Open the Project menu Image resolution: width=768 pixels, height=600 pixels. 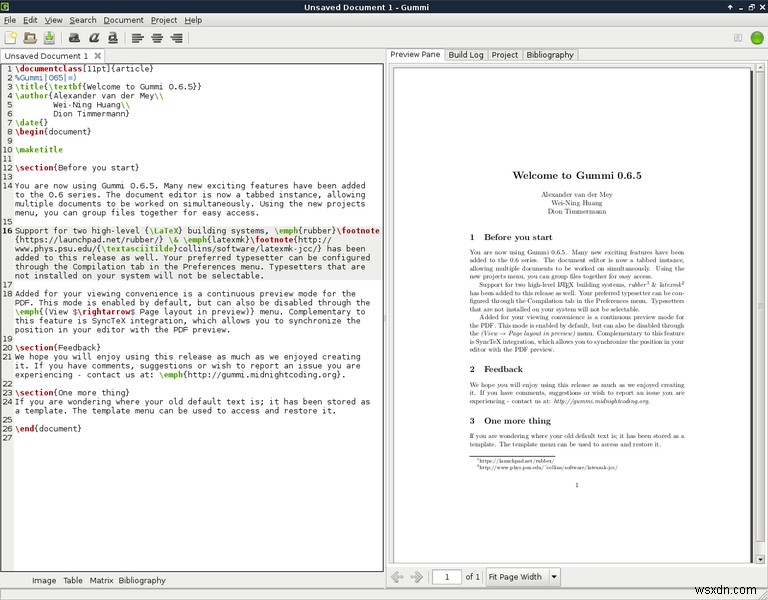164,20
